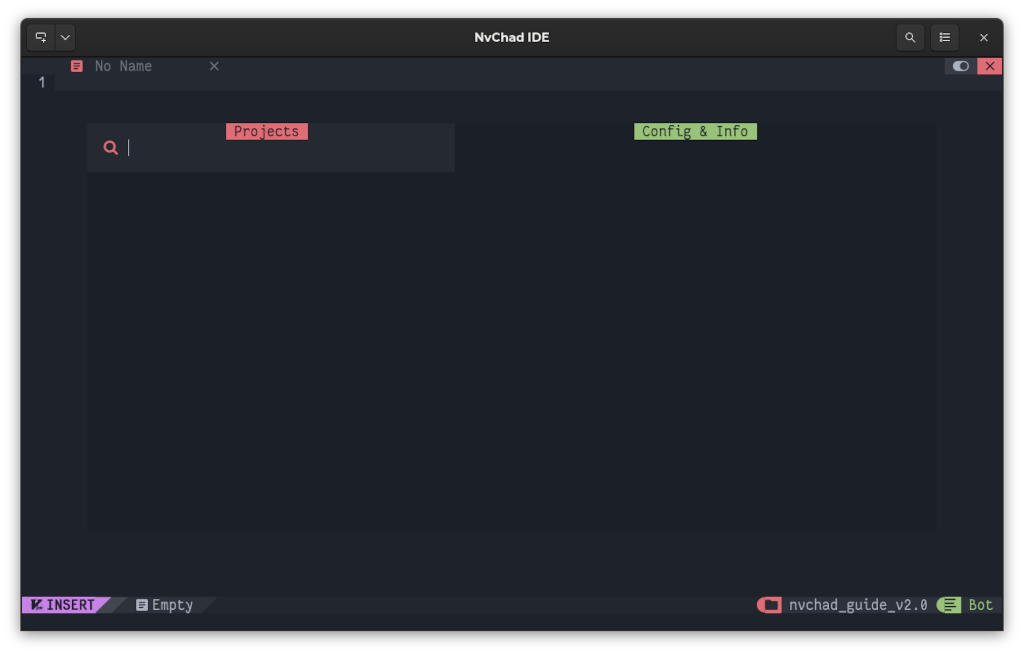Open the dropdown chevron beside the new buffer button
The width and height of the screenshot is (1024, 654).
65,37
